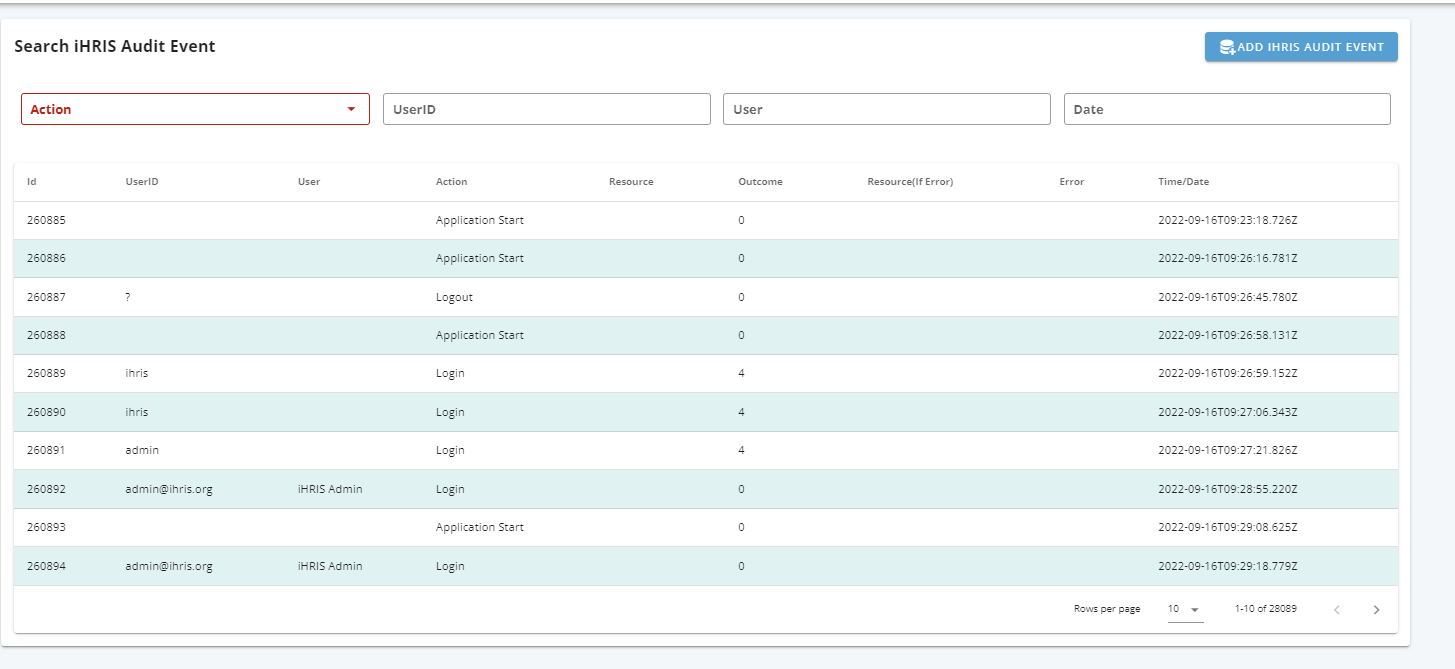
Task: Click the Add iHRIS Audit Event button
Action: click(1301, 47)
